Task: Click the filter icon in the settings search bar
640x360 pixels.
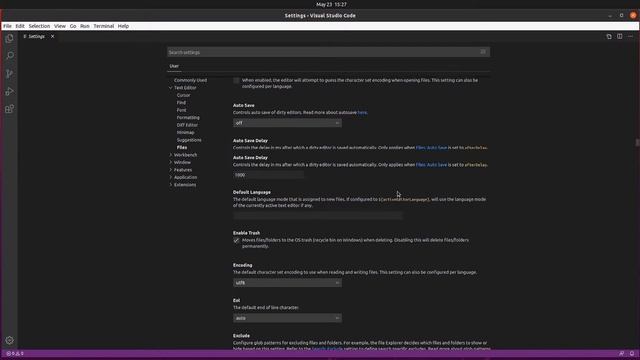Action: click(483, 52)
